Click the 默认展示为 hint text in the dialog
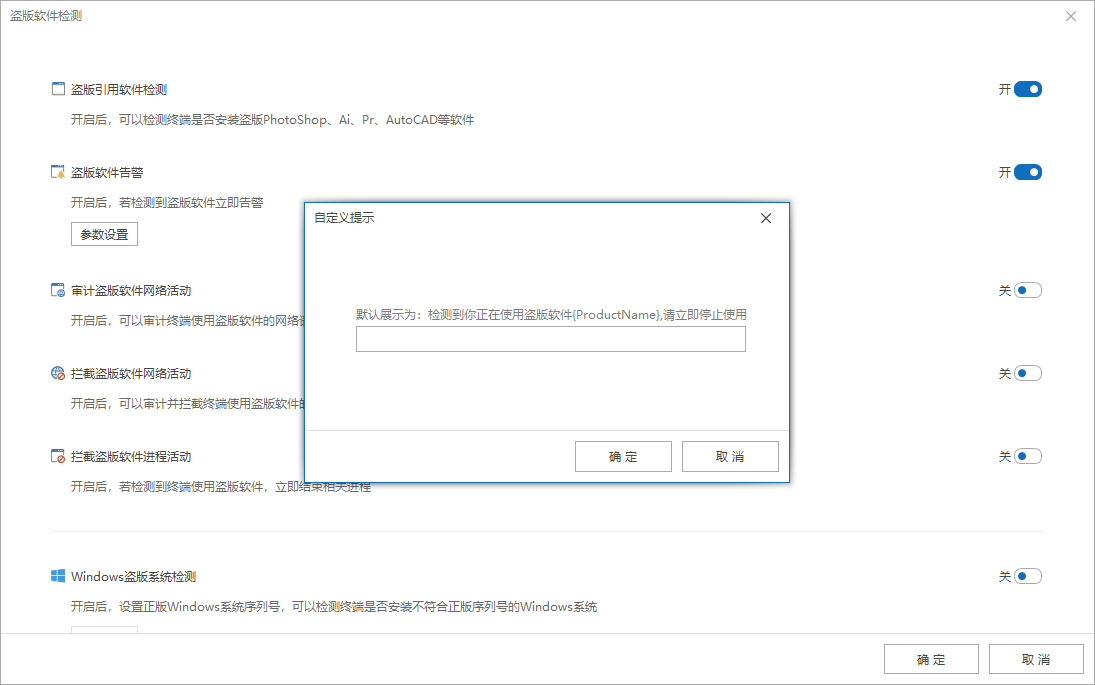The width and height of the screenshot is (1095, 685). point(551,315)
